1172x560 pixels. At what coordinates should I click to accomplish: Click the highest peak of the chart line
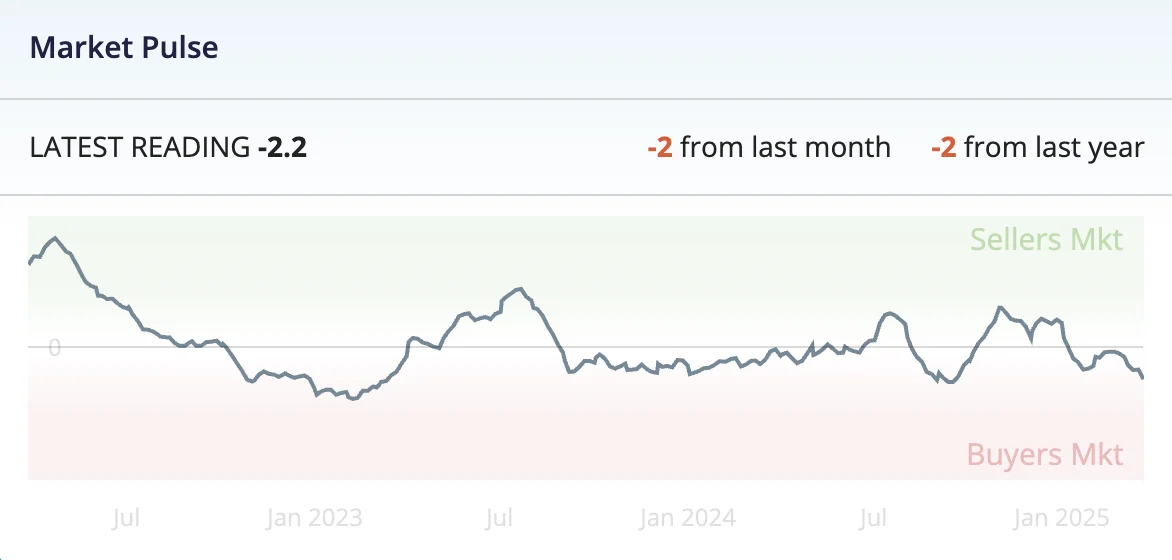click(x=55, y=238)
